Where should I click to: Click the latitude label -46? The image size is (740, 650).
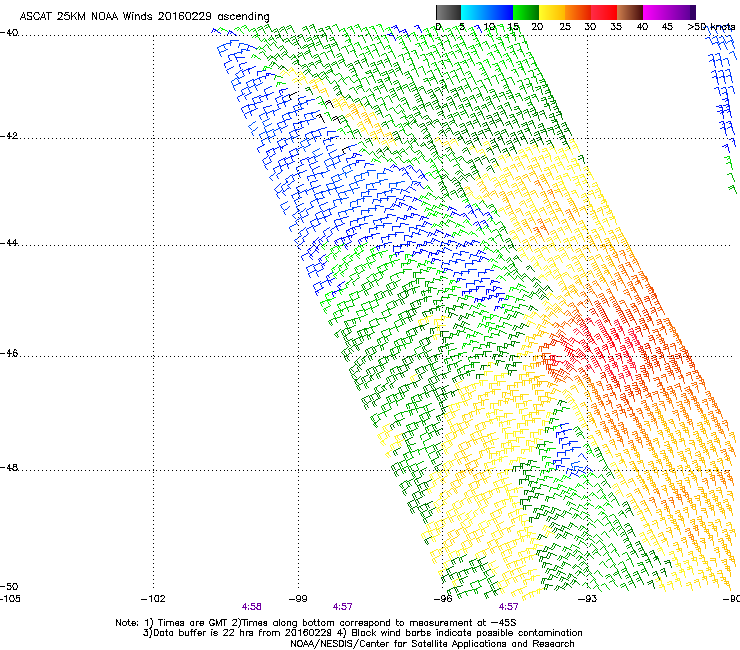click(9, 353)
